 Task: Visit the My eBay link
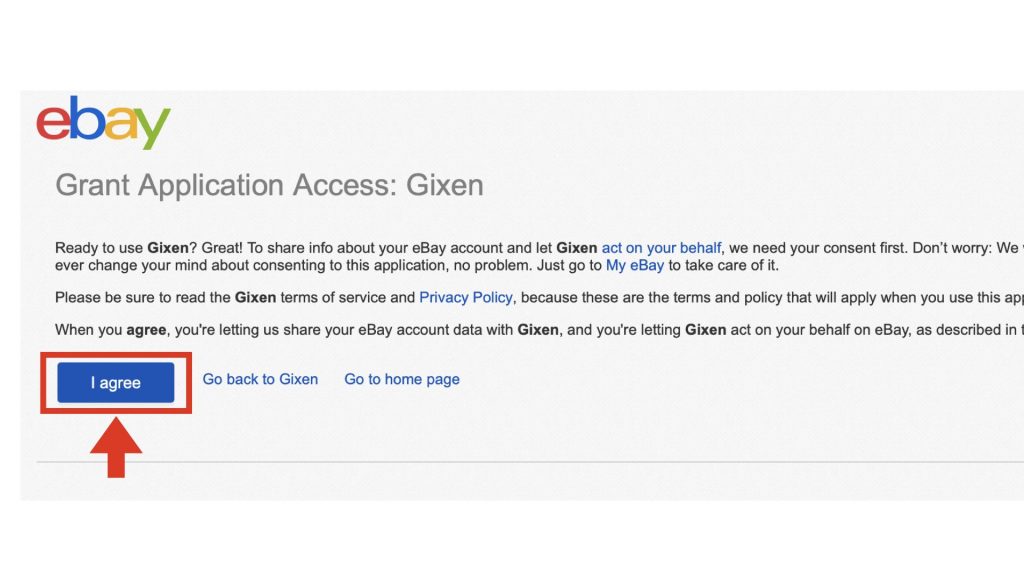point(635,266)
